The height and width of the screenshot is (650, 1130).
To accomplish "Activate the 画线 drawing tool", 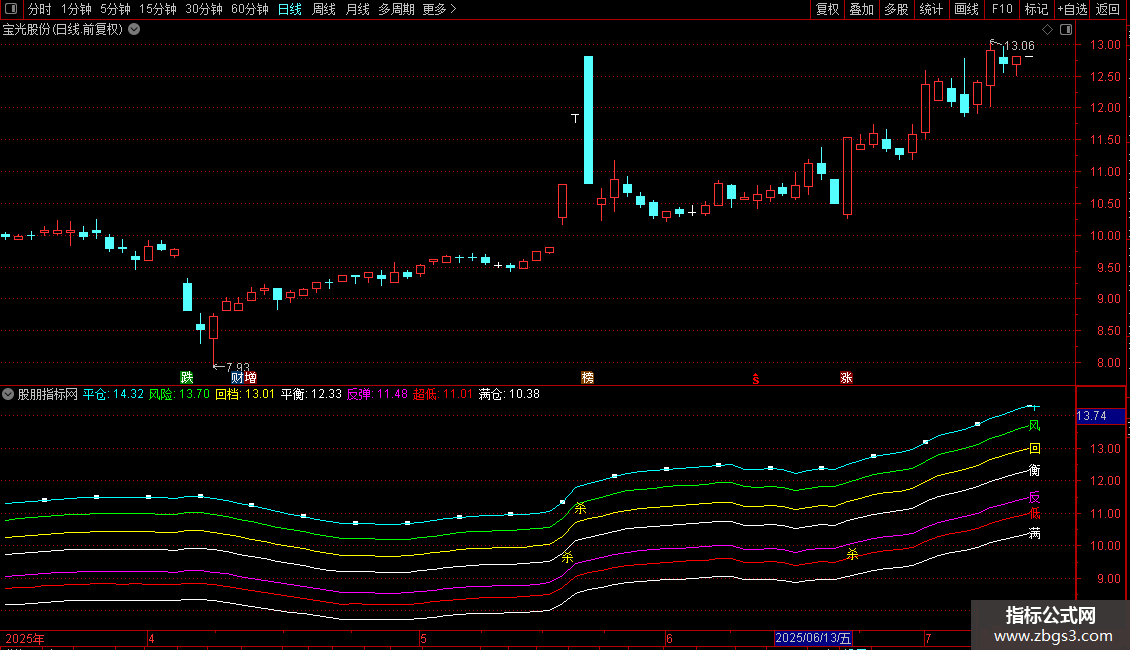I will (x=966, y=9).
